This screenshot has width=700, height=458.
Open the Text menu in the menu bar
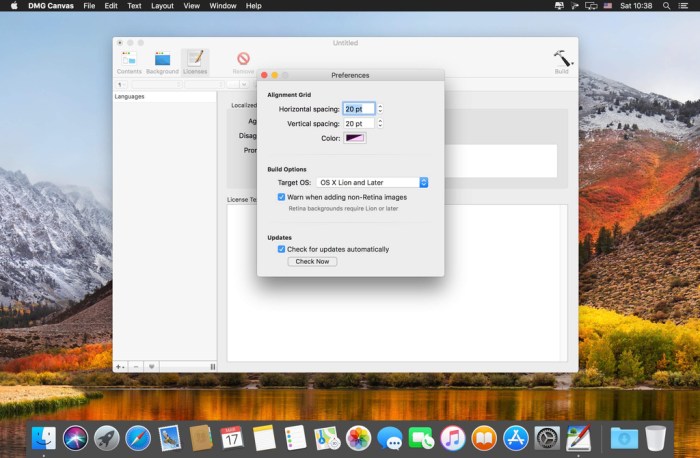coord(134,6)
